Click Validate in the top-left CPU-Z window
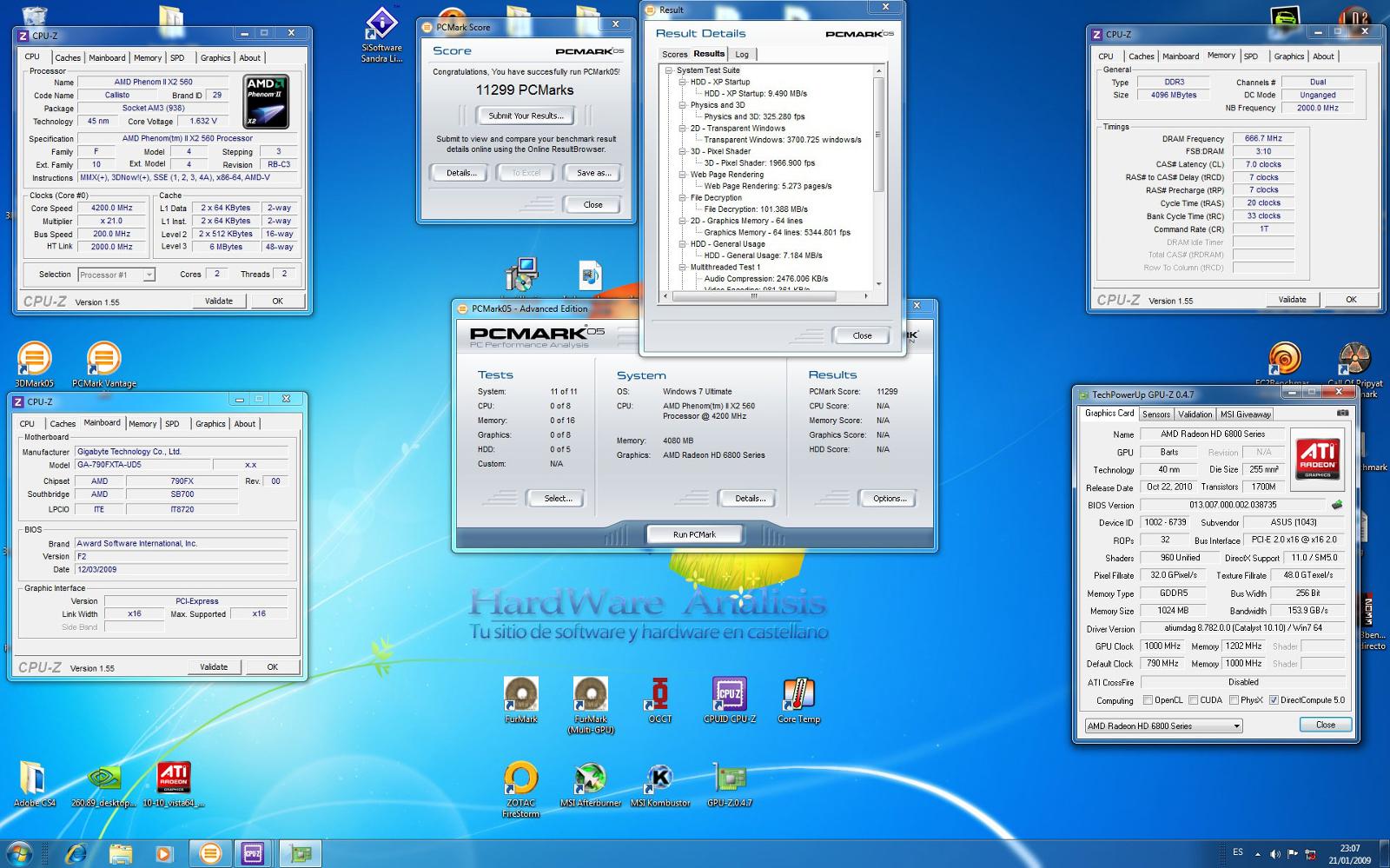This screenshot has width=1390, height=868. click(219, 301)
